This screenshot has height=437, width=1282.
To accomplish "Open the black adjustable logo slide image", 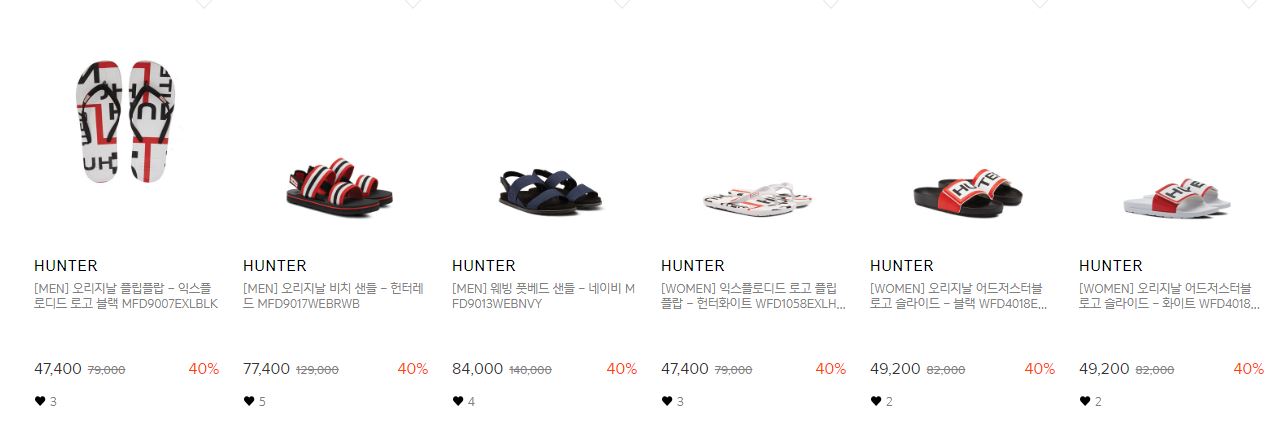I will point(968,187).
